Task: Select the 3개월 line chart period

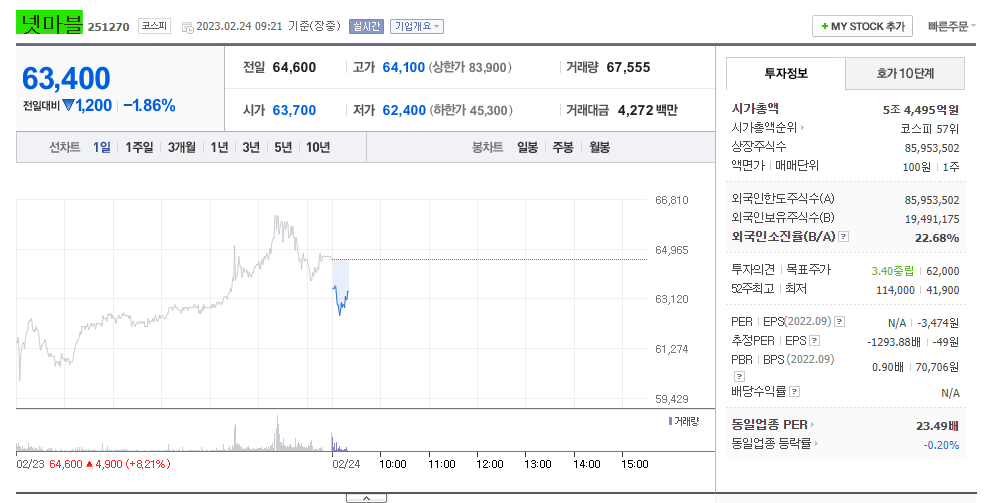Action: click(181, 147)
